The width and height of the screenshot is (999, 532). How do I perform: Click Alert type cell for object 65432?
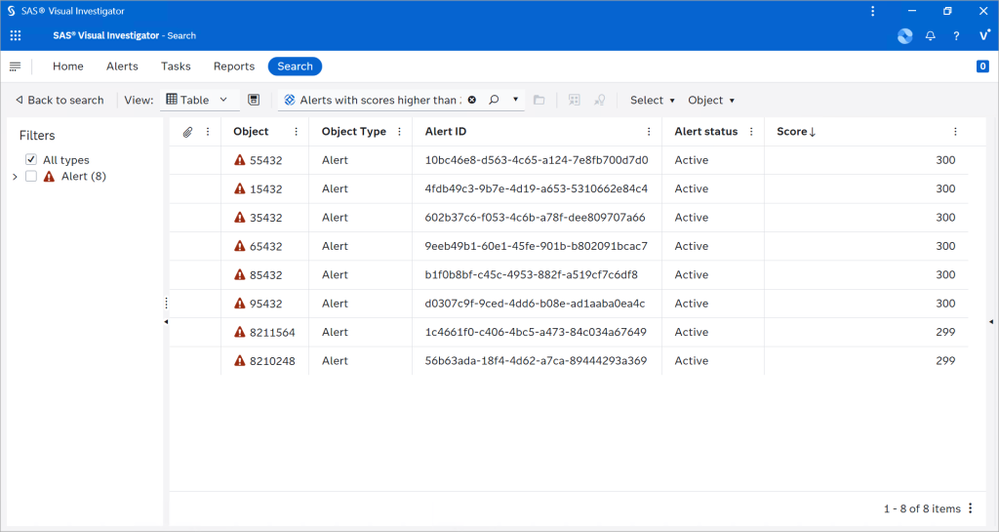(x=334, y=246)
